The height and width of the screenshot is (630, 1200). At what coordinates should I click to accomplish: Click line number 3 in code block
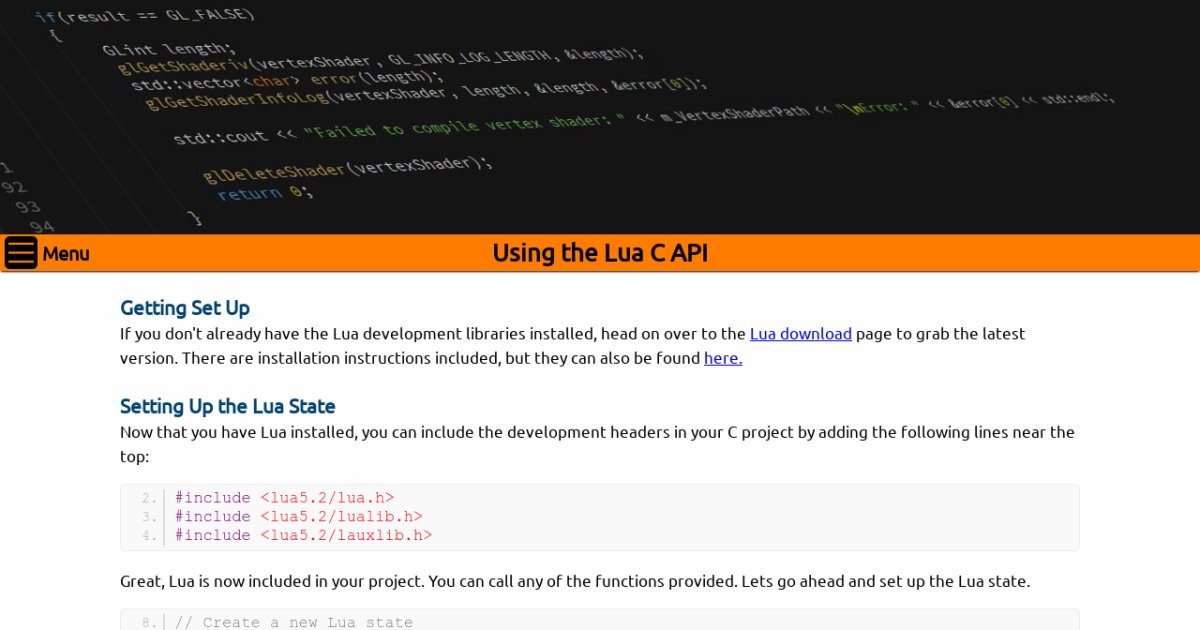click(150, 517)
